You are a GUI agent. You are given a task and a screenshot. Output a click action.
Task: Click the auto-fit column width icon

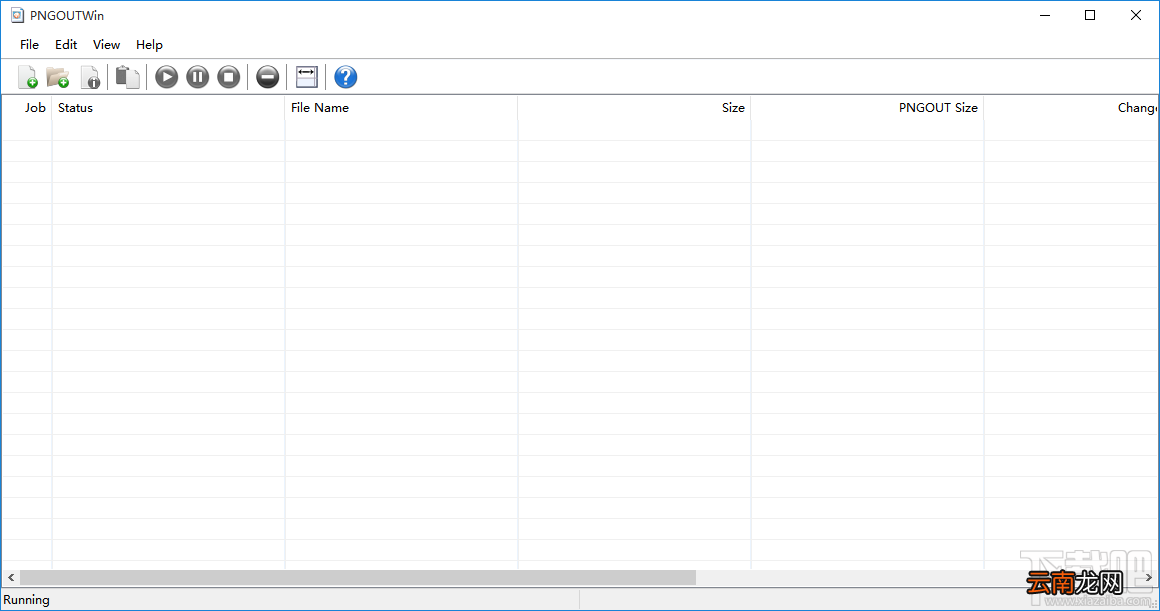[x=306, y=77]
